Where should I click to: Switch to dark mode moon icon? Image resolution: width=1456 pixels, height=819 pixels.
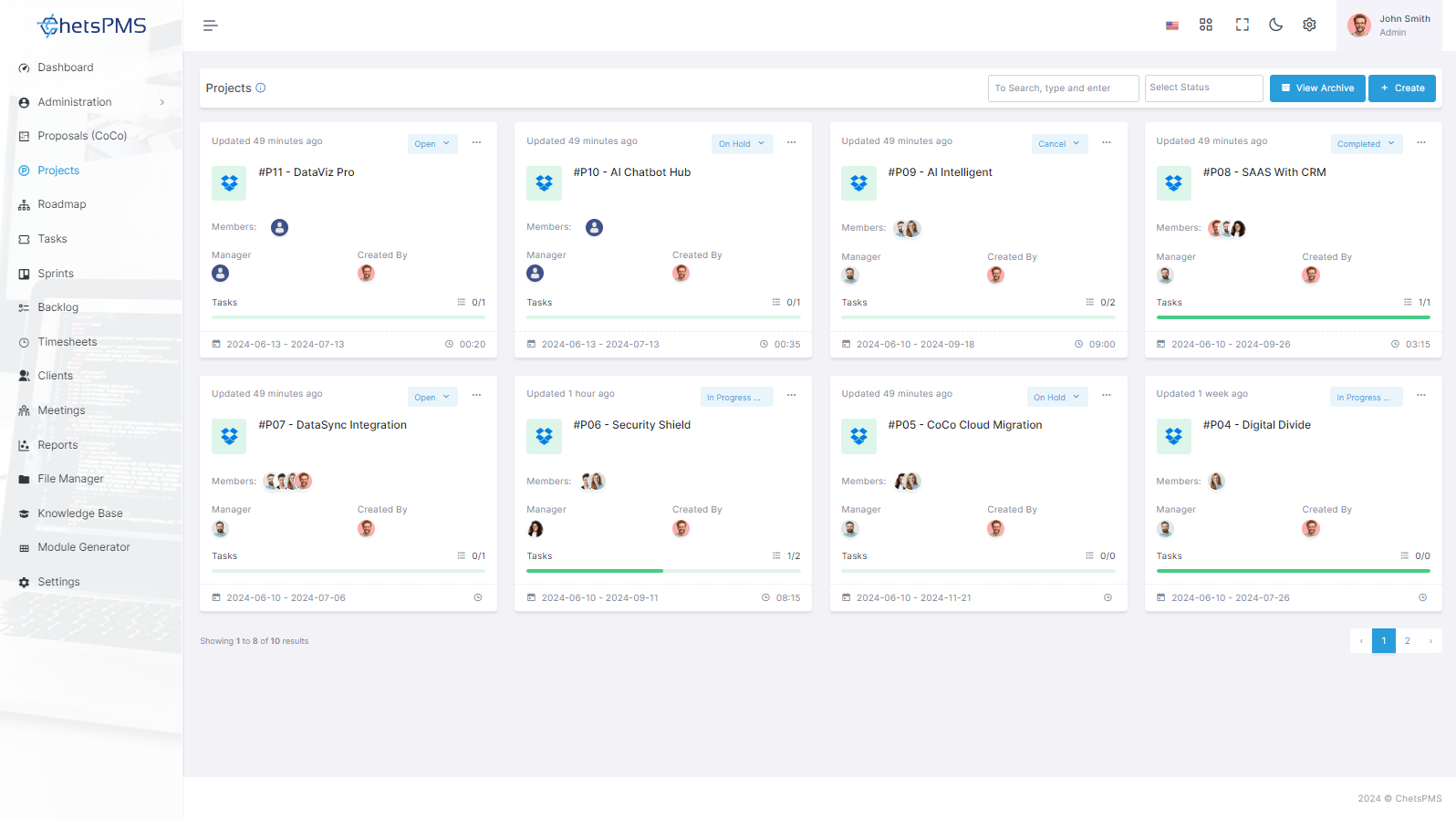click(1276, 26)
